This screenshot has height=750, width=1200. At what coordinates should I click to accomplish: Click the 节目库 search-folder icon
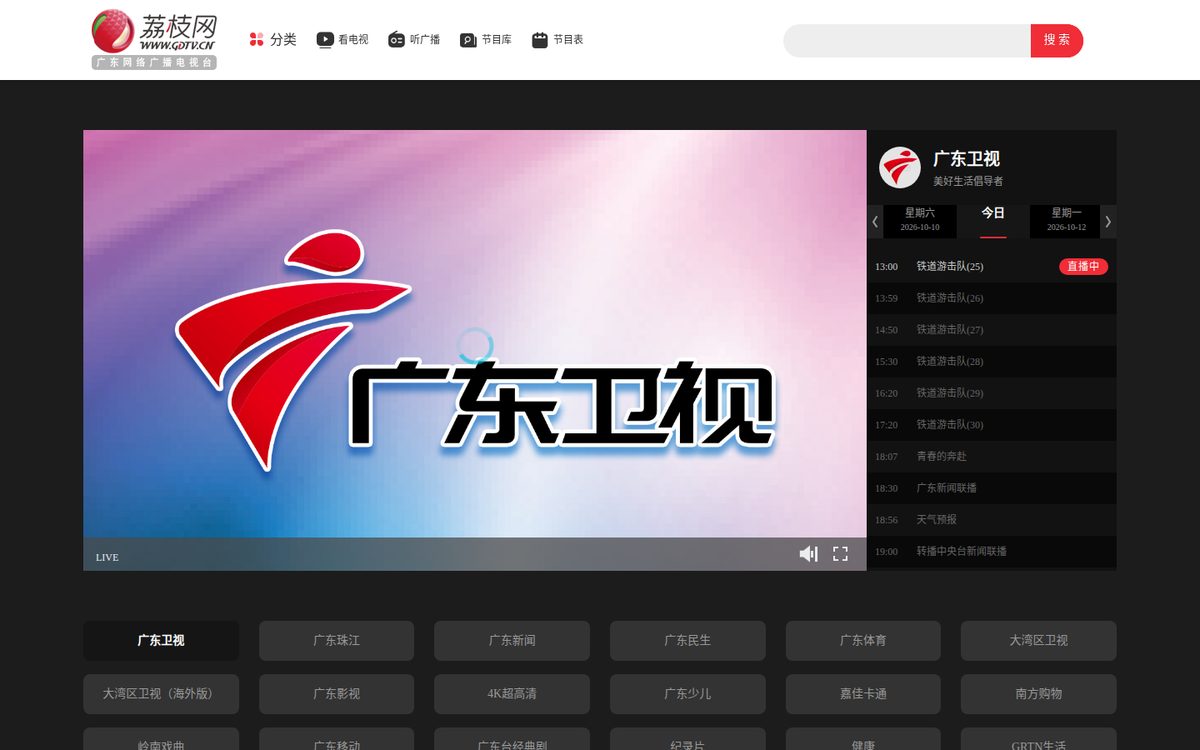[468, 40]
